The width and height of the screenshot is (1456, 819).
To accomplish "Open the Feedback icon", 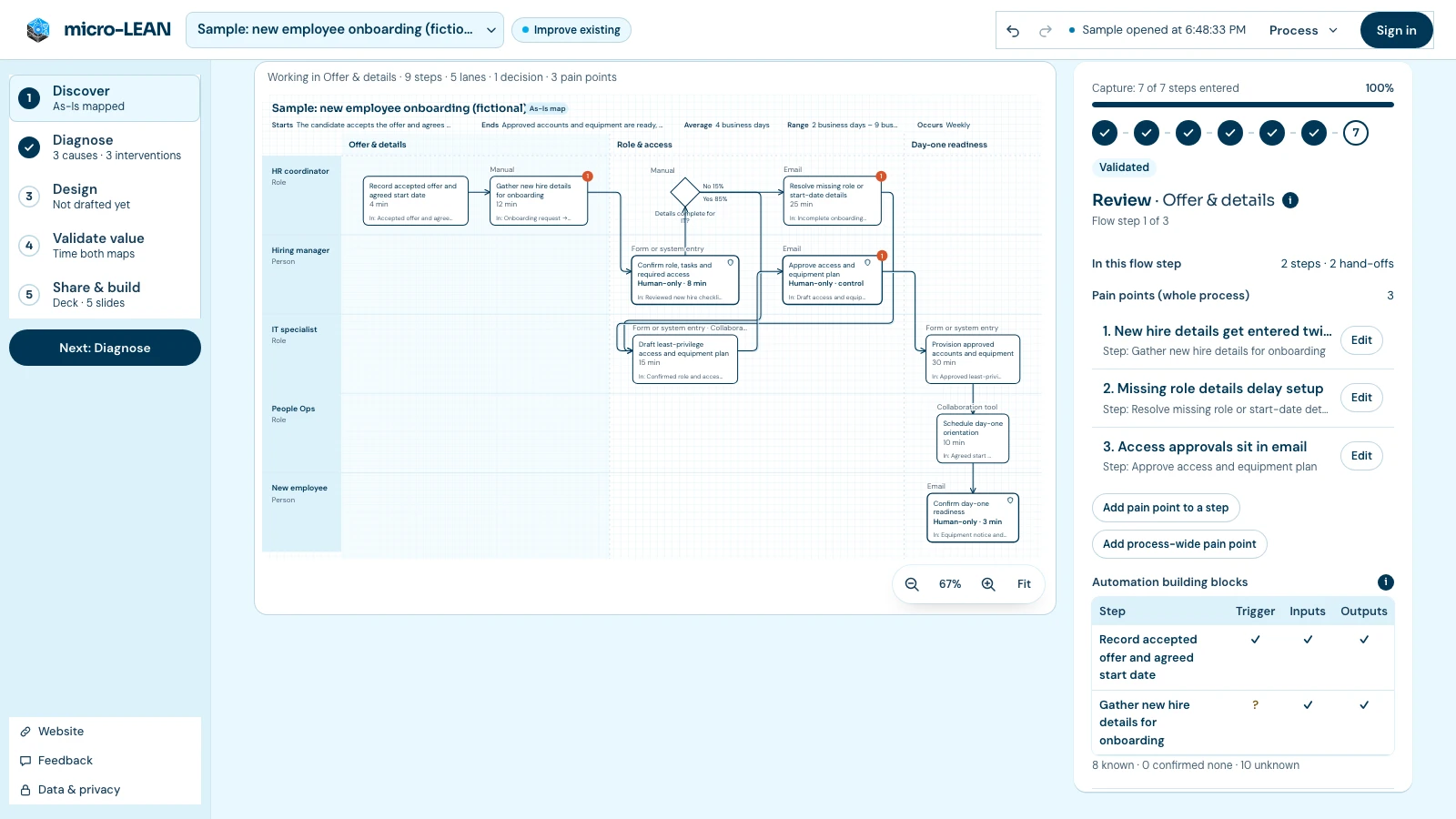I will tap(25, 761).
